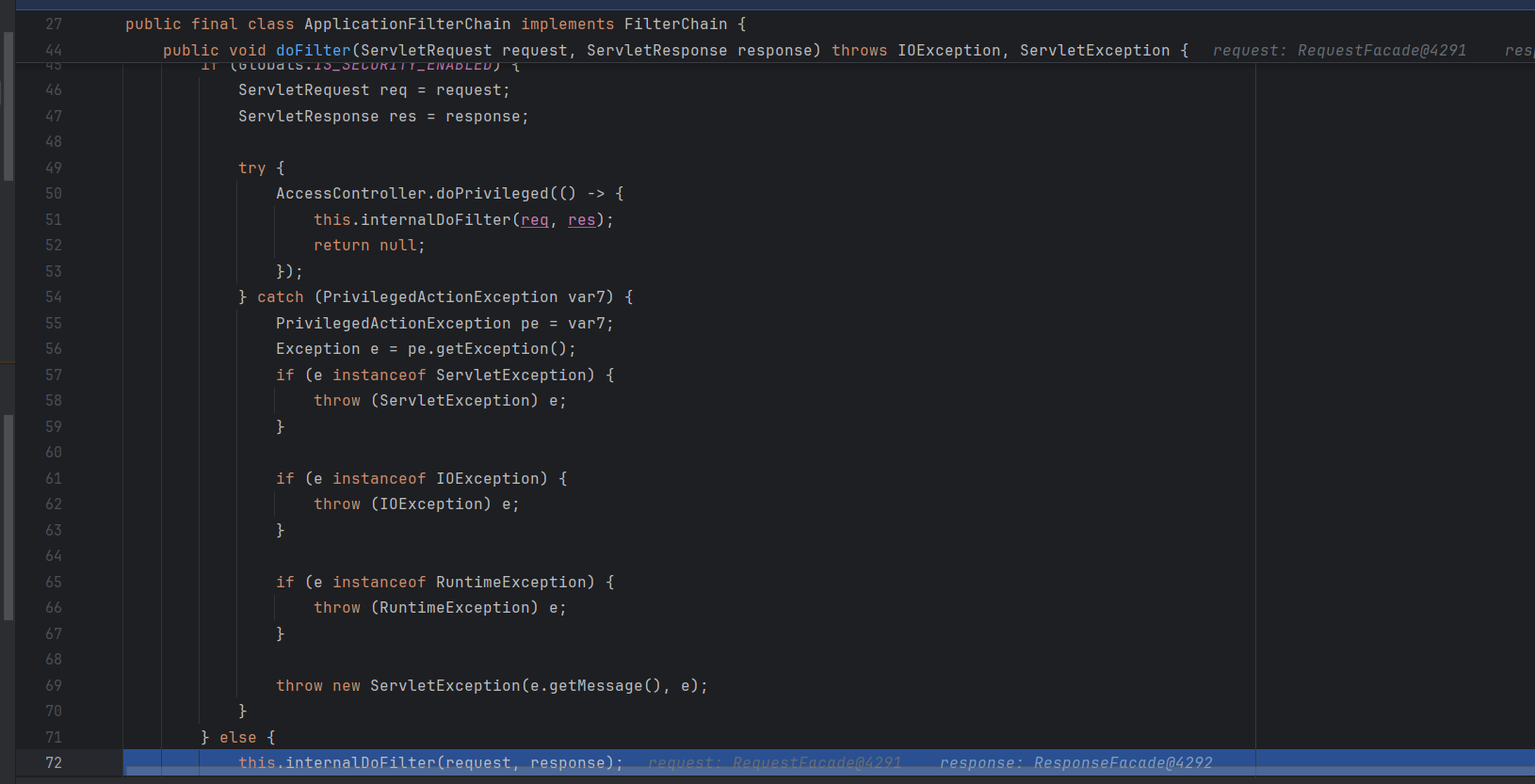Click the catch keyword on line 54

coord(281,297)
